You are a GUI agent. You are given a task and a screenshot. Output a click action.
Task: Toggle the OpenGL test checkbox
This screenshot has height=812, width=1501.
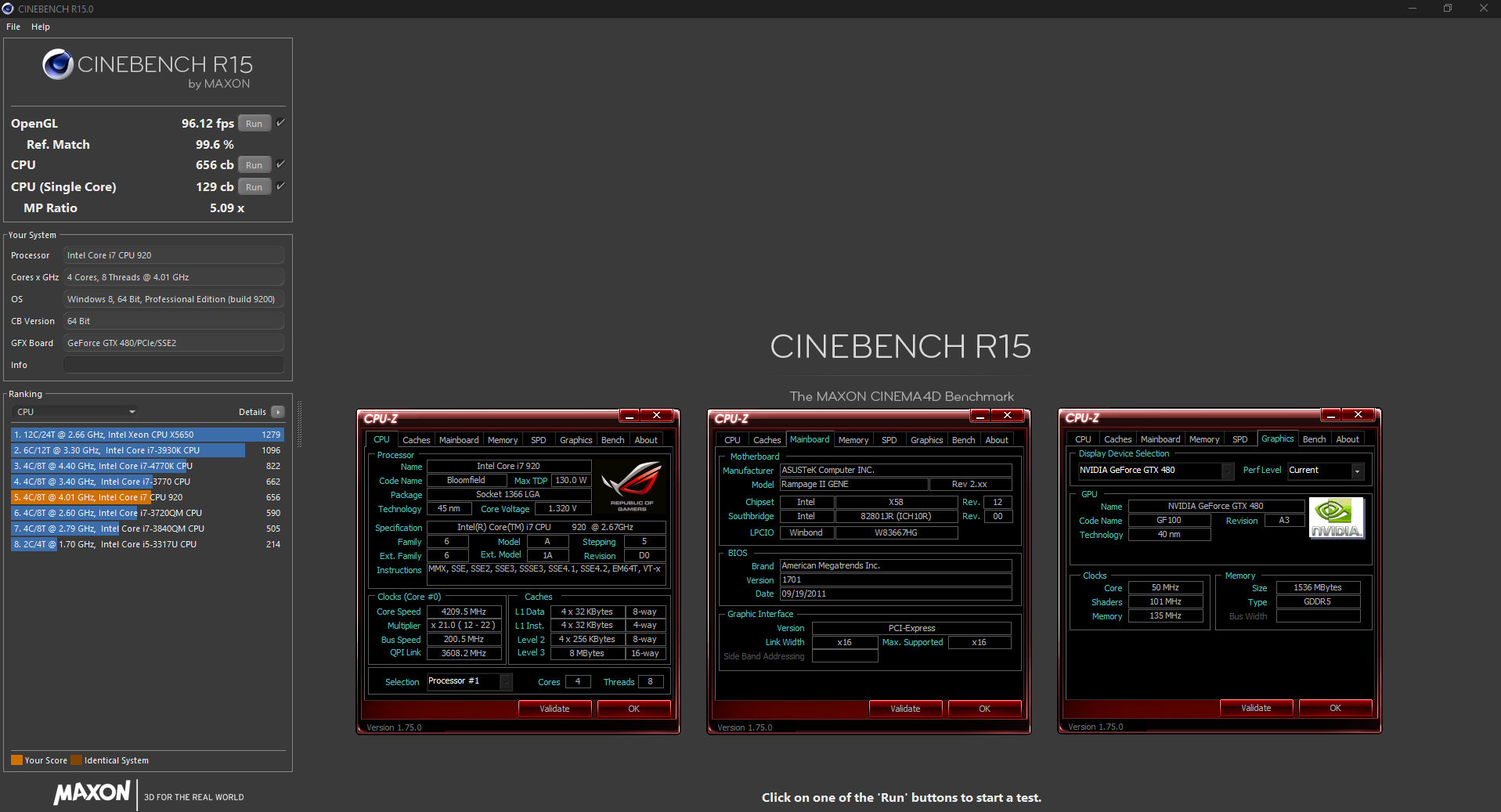coord(280,123)
